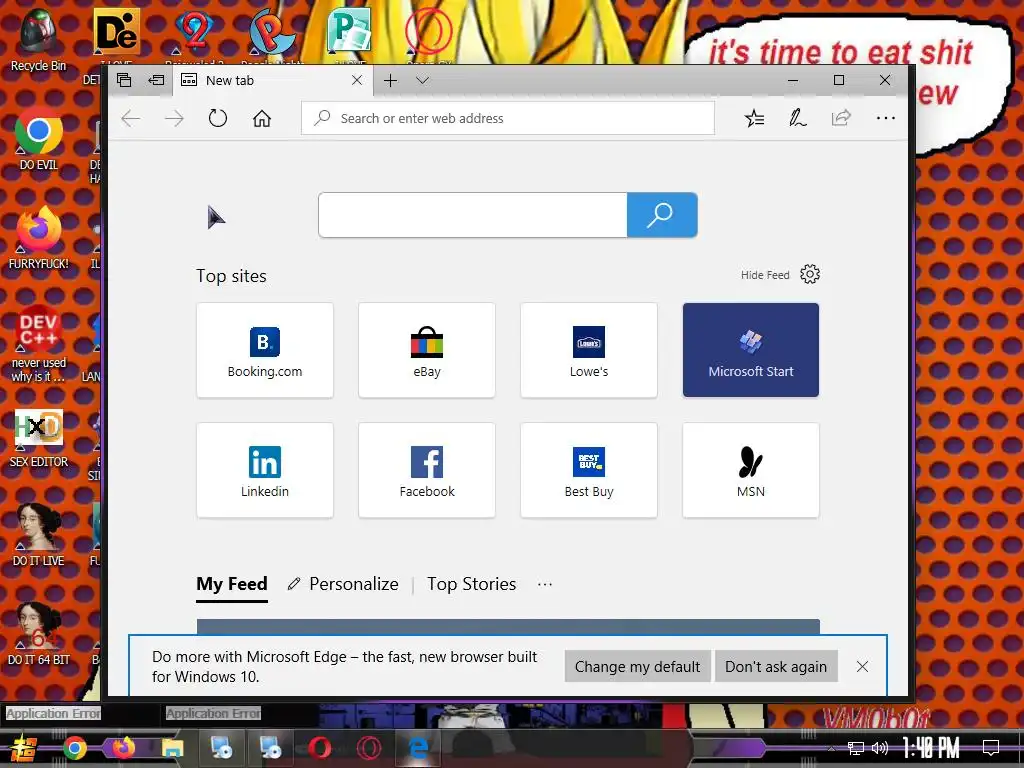The height and width of the screenshot is (768, 1024).
Task: Click the blue magnifier search button
Action: point(662,215)
